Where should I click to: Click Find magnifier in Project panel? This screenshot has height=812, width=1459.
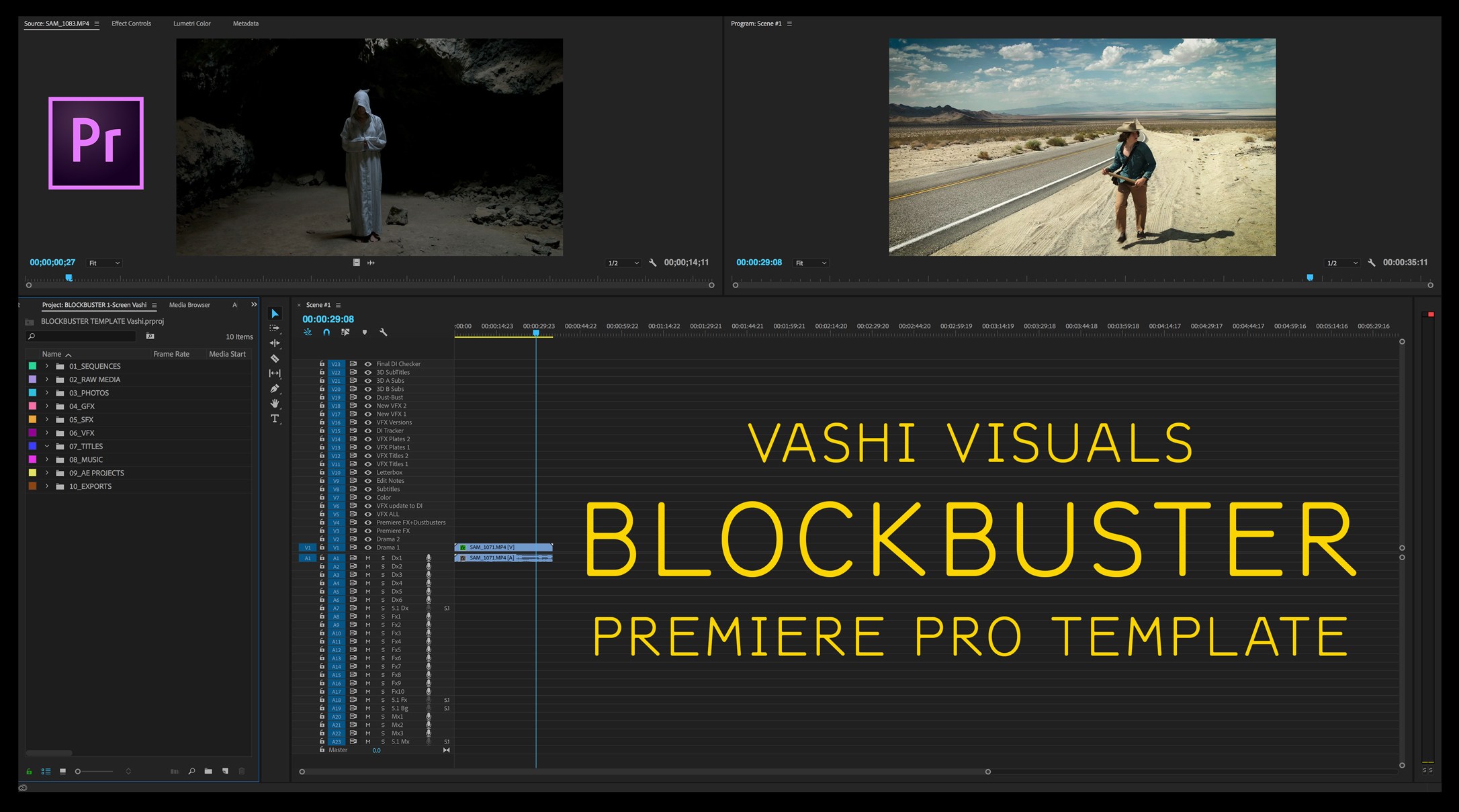[x=191, y=771]
